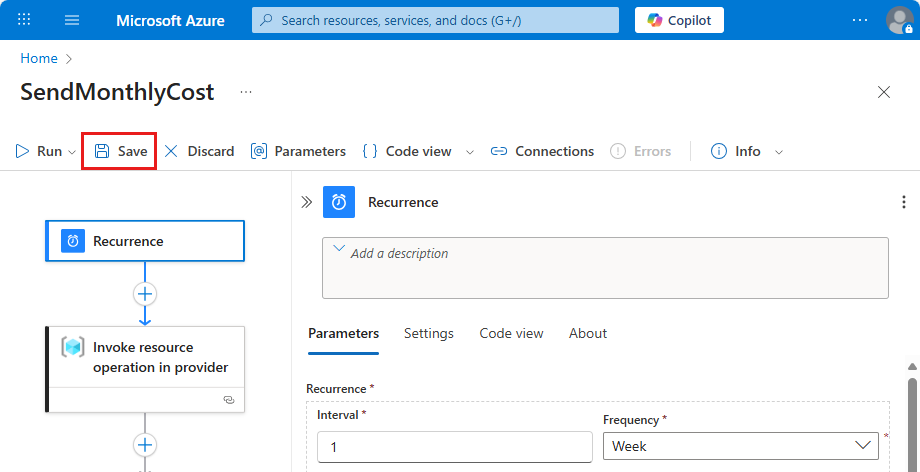Viewport: 920px width, 472px height.
Task: Collapse the description chevron
Action: [339, 248]
